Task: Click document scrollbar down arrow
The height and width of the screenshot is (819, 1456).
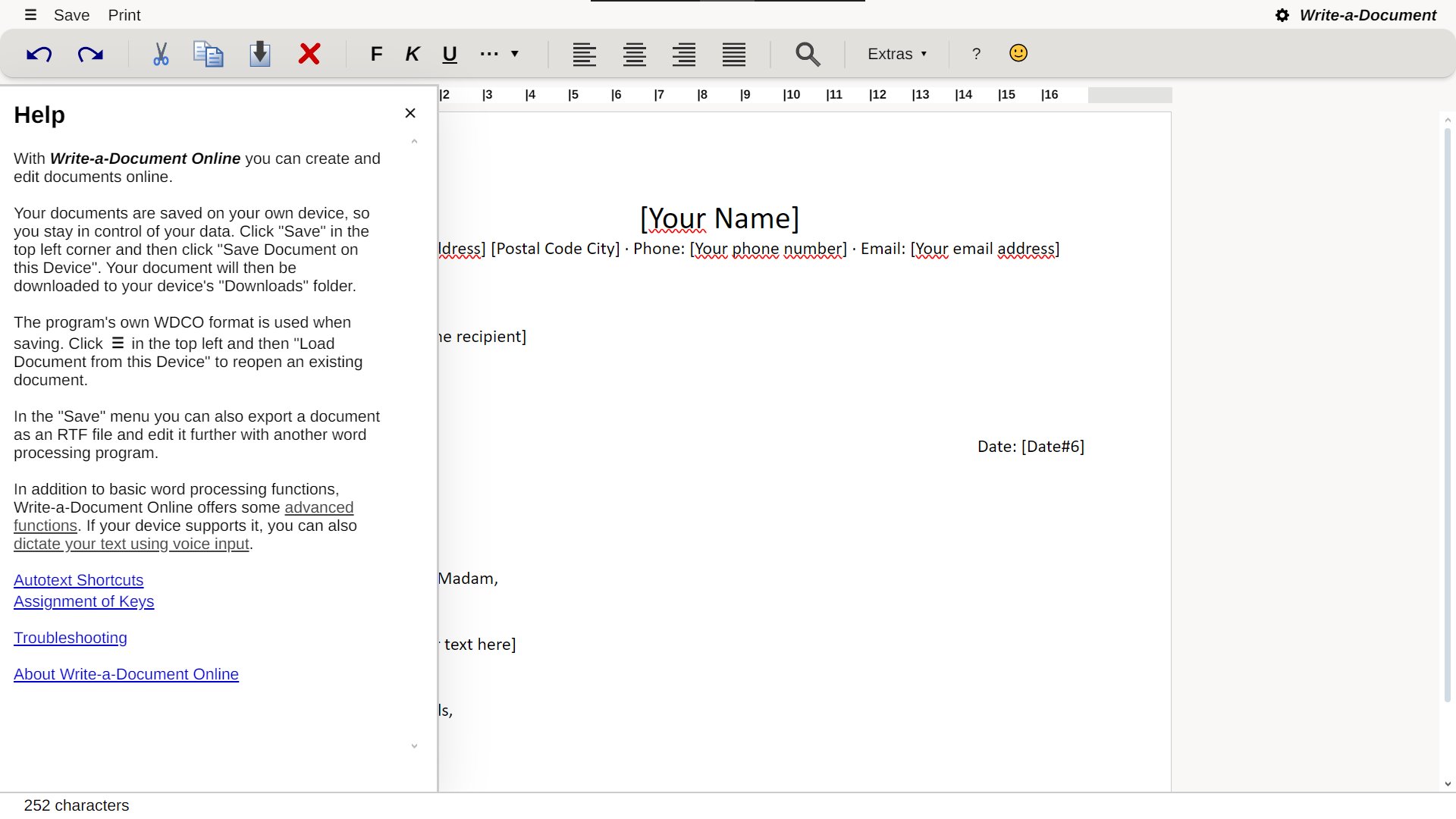Action: pos(1448,784)
